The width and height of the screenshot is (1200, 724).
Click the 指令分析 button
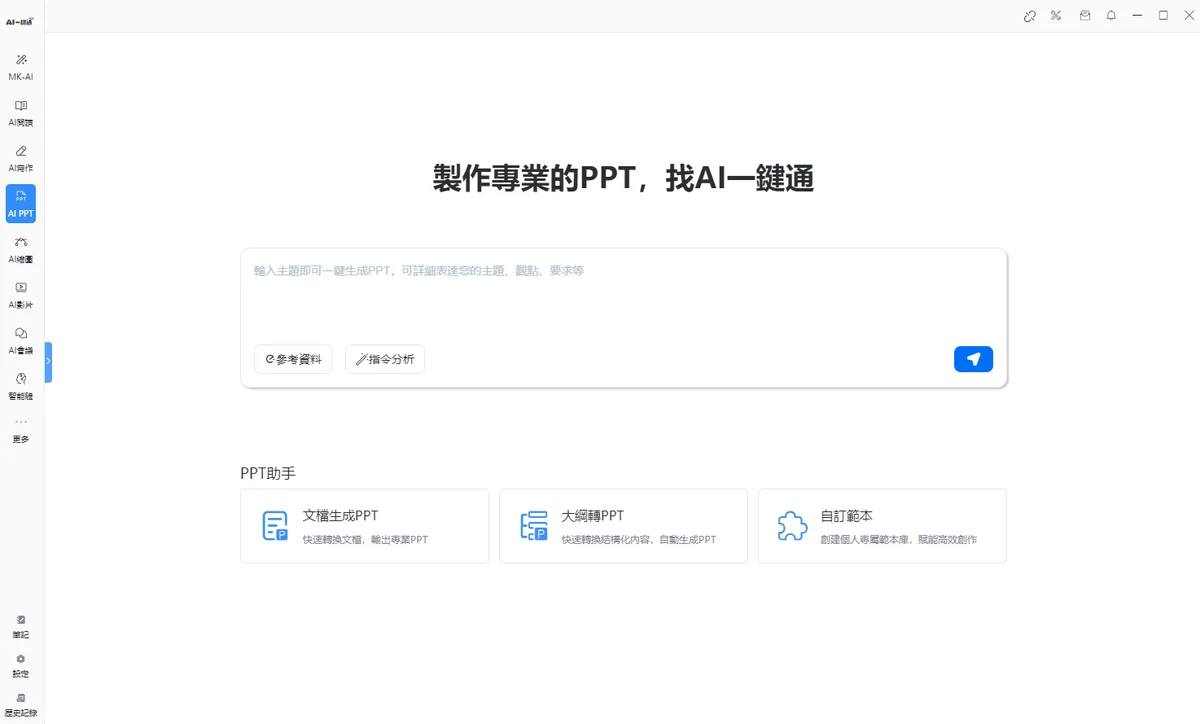(x=385, y=359)
